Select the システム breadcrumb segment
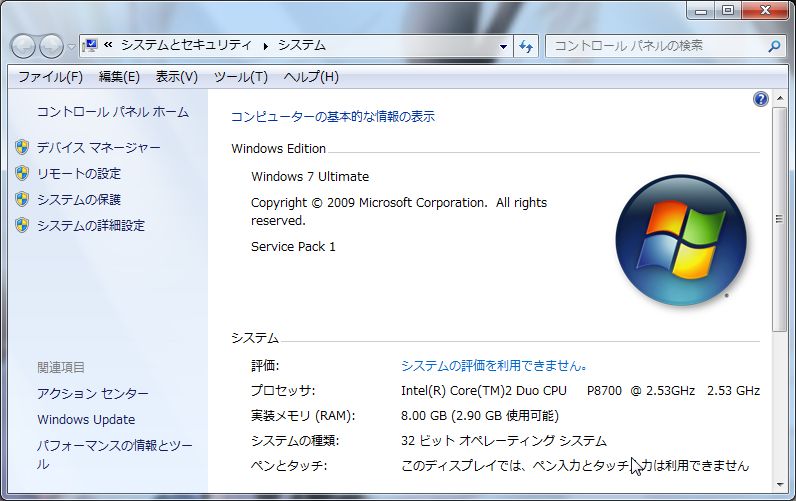The height and width of the screenshot is (501, 796). [x=302, y=45]
